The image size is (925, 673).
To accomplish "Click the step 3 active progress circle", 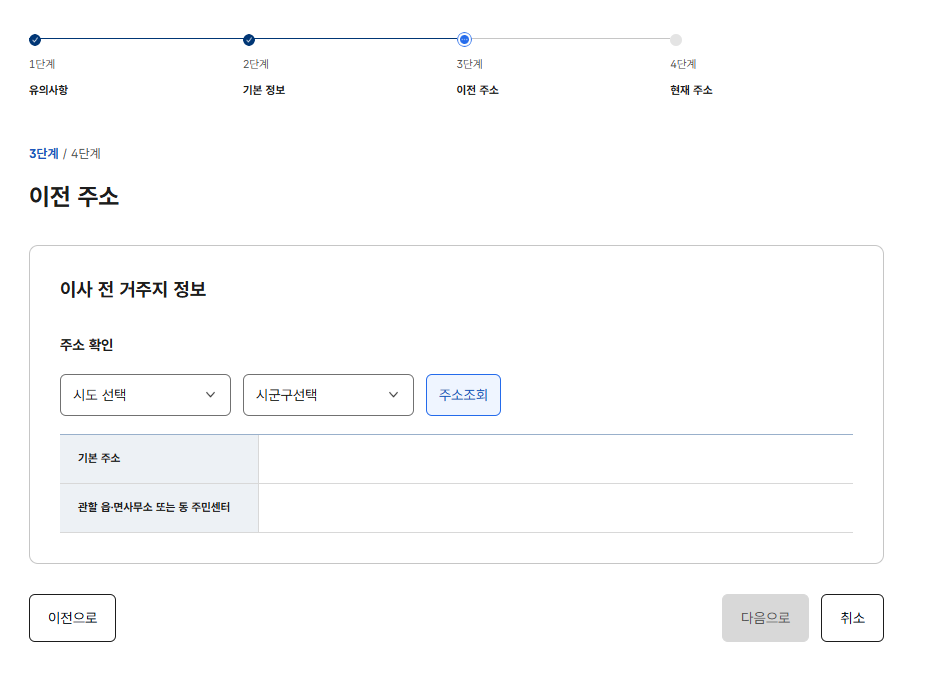I will click(464, 40).
